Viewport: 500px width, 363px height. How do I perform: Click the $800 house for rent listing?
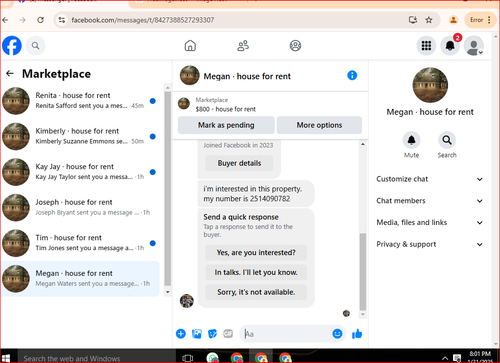point(226,109)
